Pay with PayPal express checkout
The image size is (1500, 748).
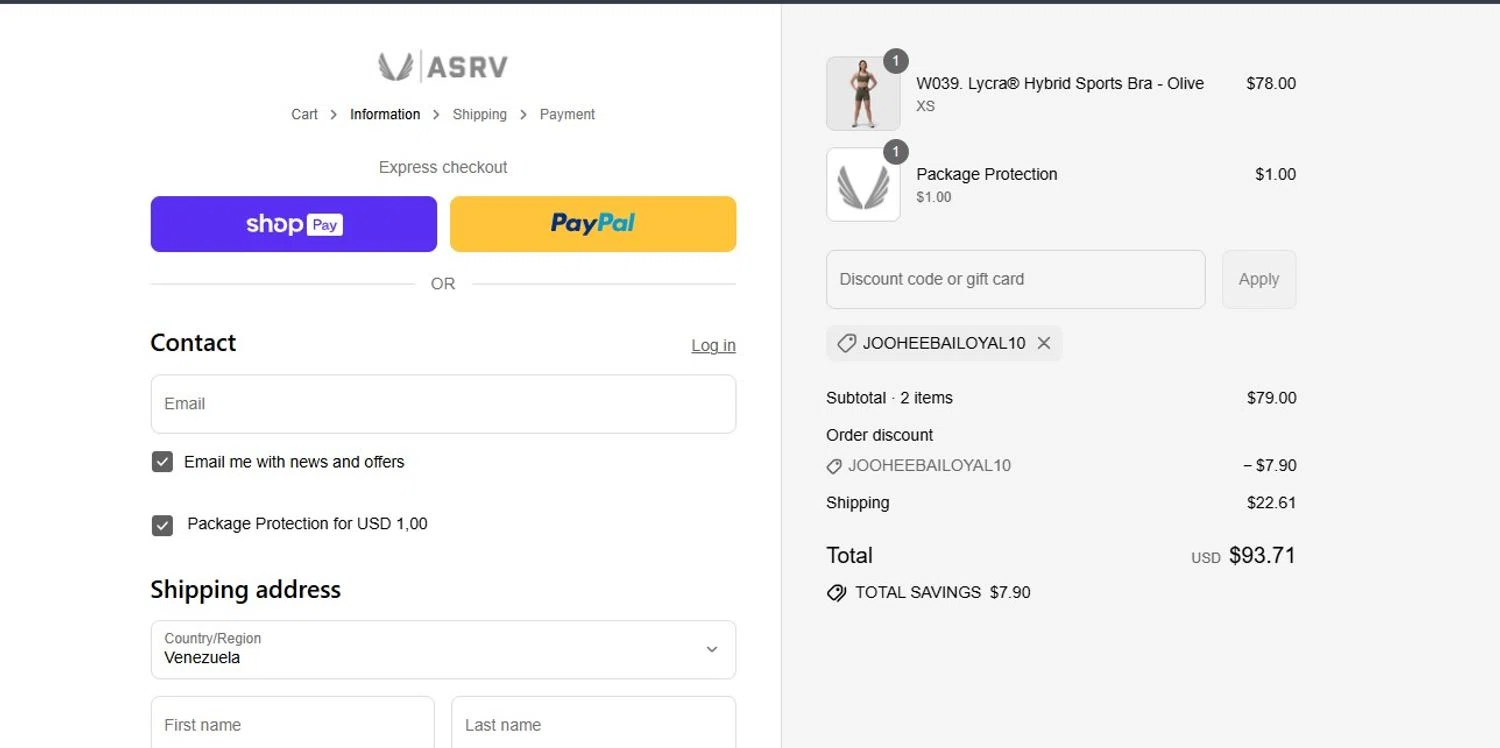click(593, 224)
